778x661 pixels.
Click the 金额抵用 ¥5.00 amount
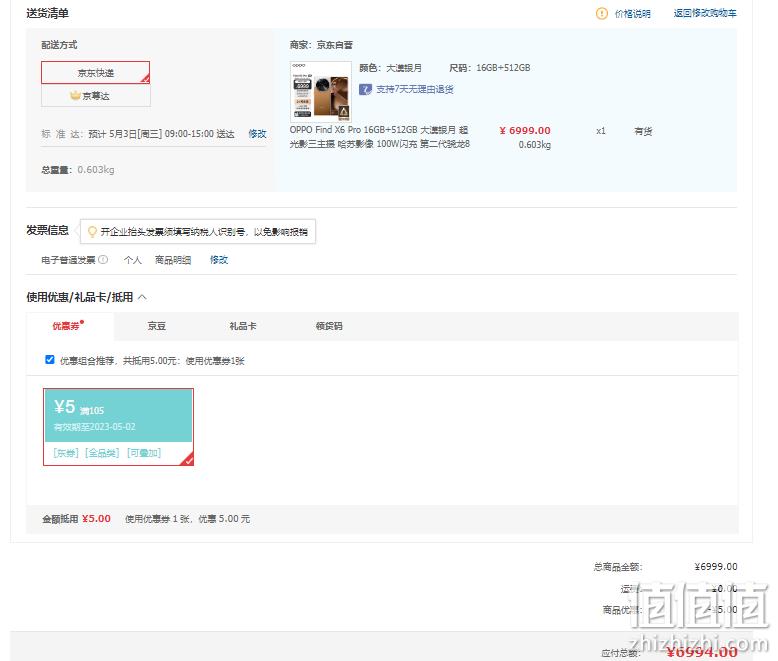(x=96, y=519)
